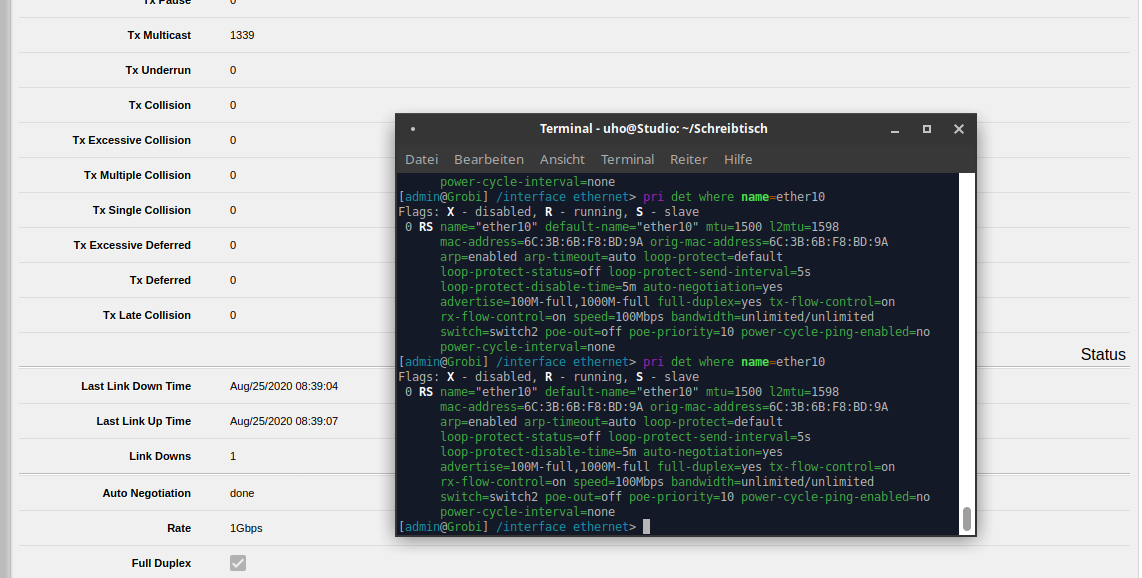Click the Tx Late Collision label
Image resolution: width=1142 pixels, height=578 pixels.
(x=147, y=314)
